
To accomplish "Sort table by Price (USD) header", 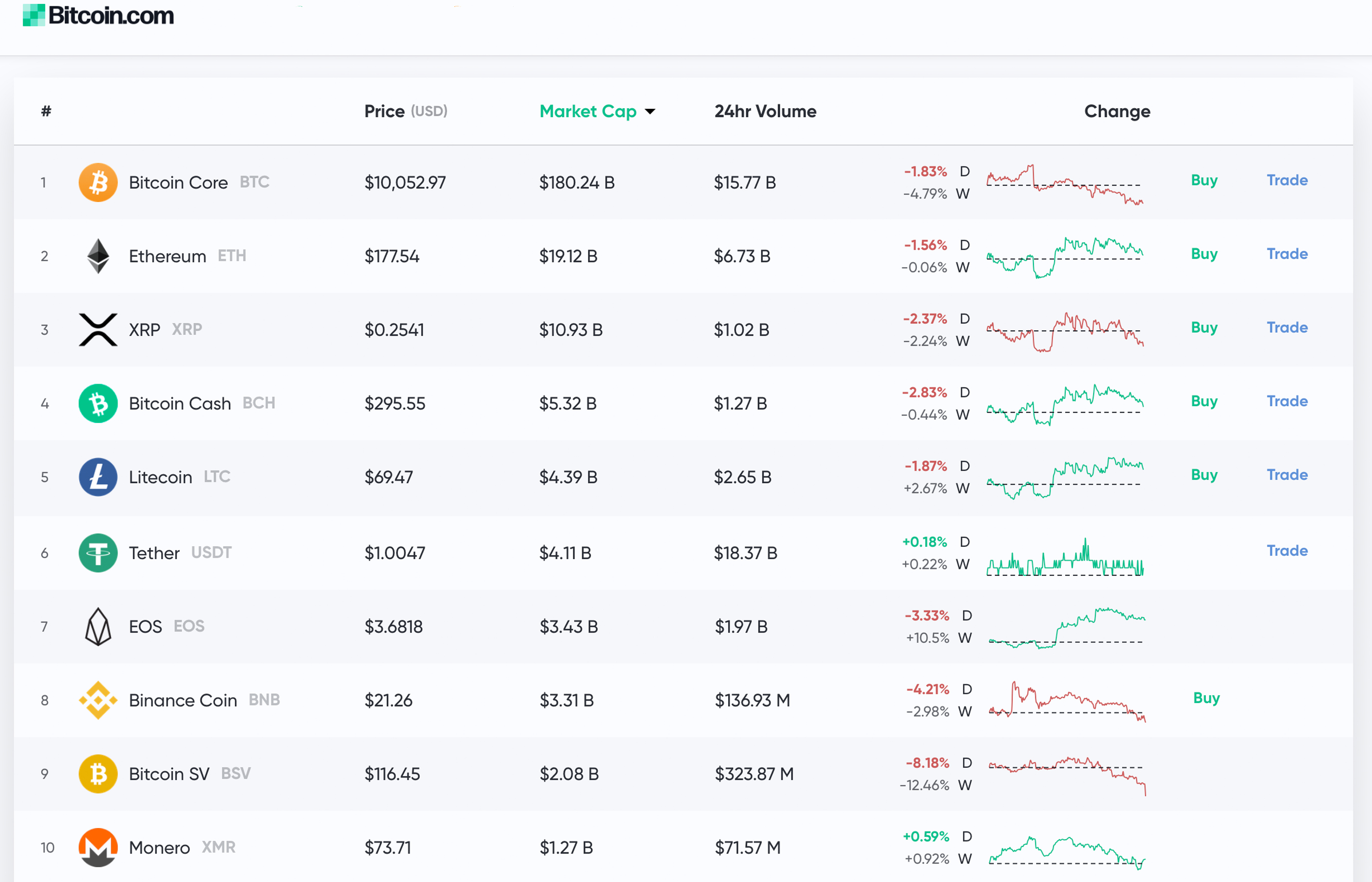I will (406, 111).
